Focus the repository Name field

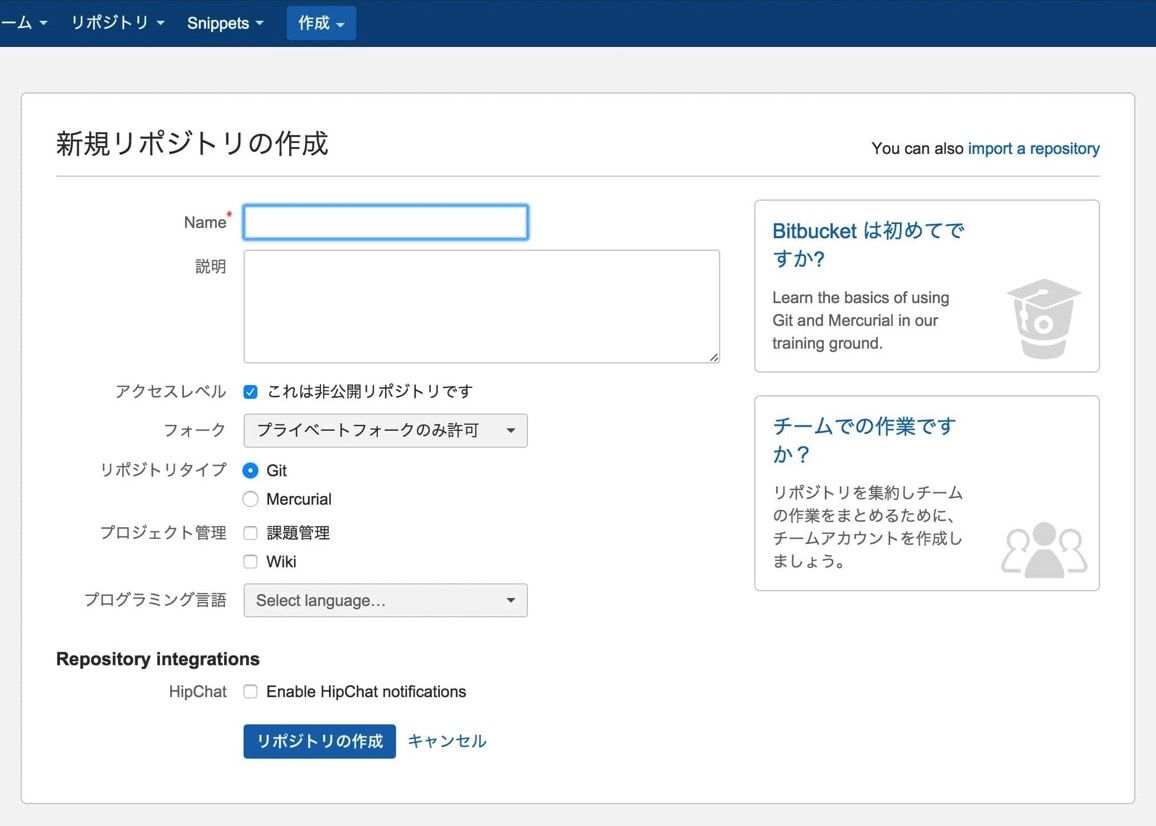386,222
